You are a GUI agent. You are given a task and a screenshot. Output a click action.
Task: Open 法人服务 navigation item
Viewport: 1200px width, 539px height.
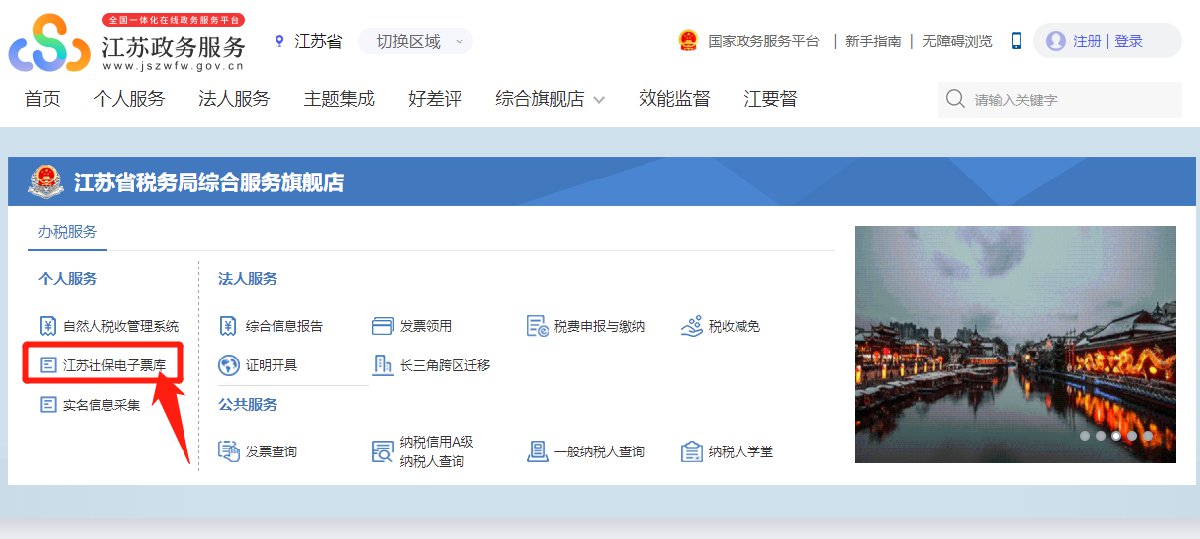click(x=234, y=99)
